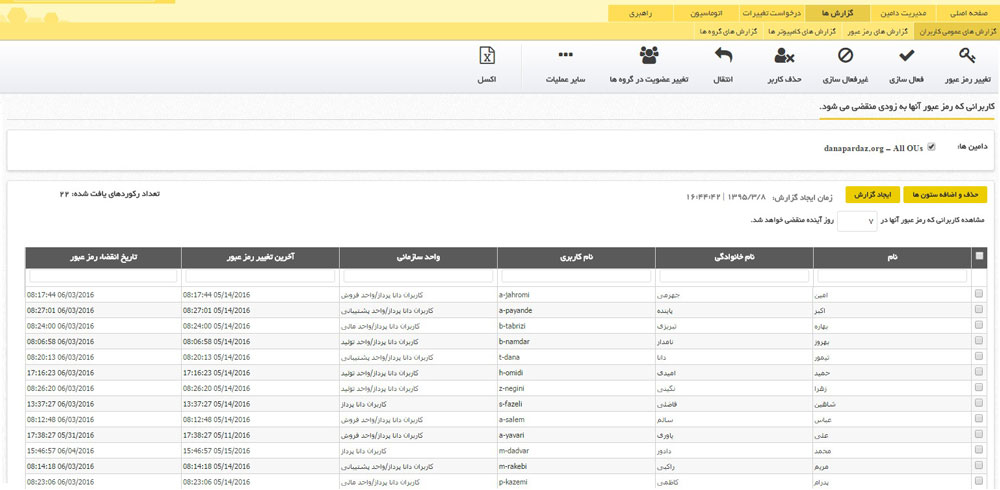Screen dimensions: 1000x490
Task: Click the Transfer (انتقال) arrow icon
Action: pyautogui.click(x=723, y=56)
